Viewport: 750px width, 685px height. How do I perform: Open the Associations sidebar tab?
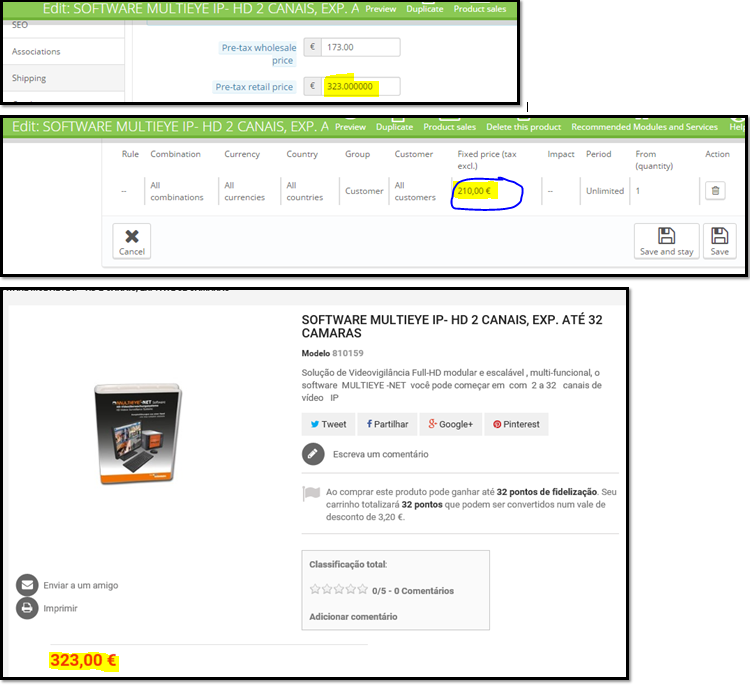pyautogui.click(x=36, y=52)
